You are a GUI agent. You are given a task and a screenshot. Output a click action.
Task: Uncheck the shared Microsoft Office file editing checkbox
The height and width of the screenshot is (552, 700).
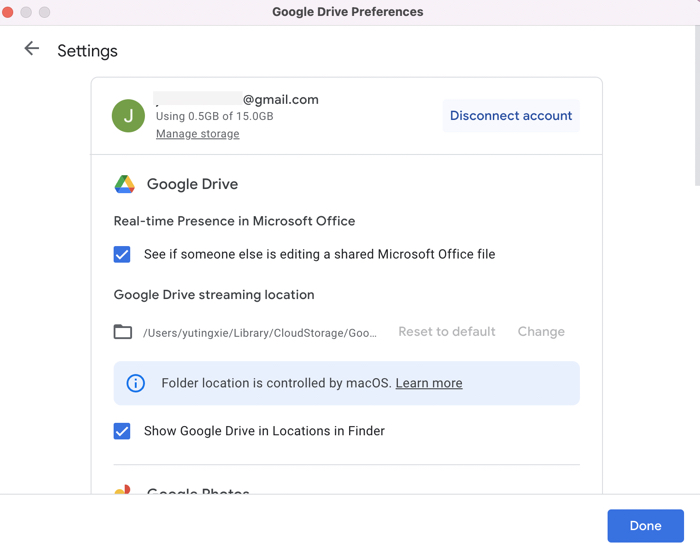(122, 255)
